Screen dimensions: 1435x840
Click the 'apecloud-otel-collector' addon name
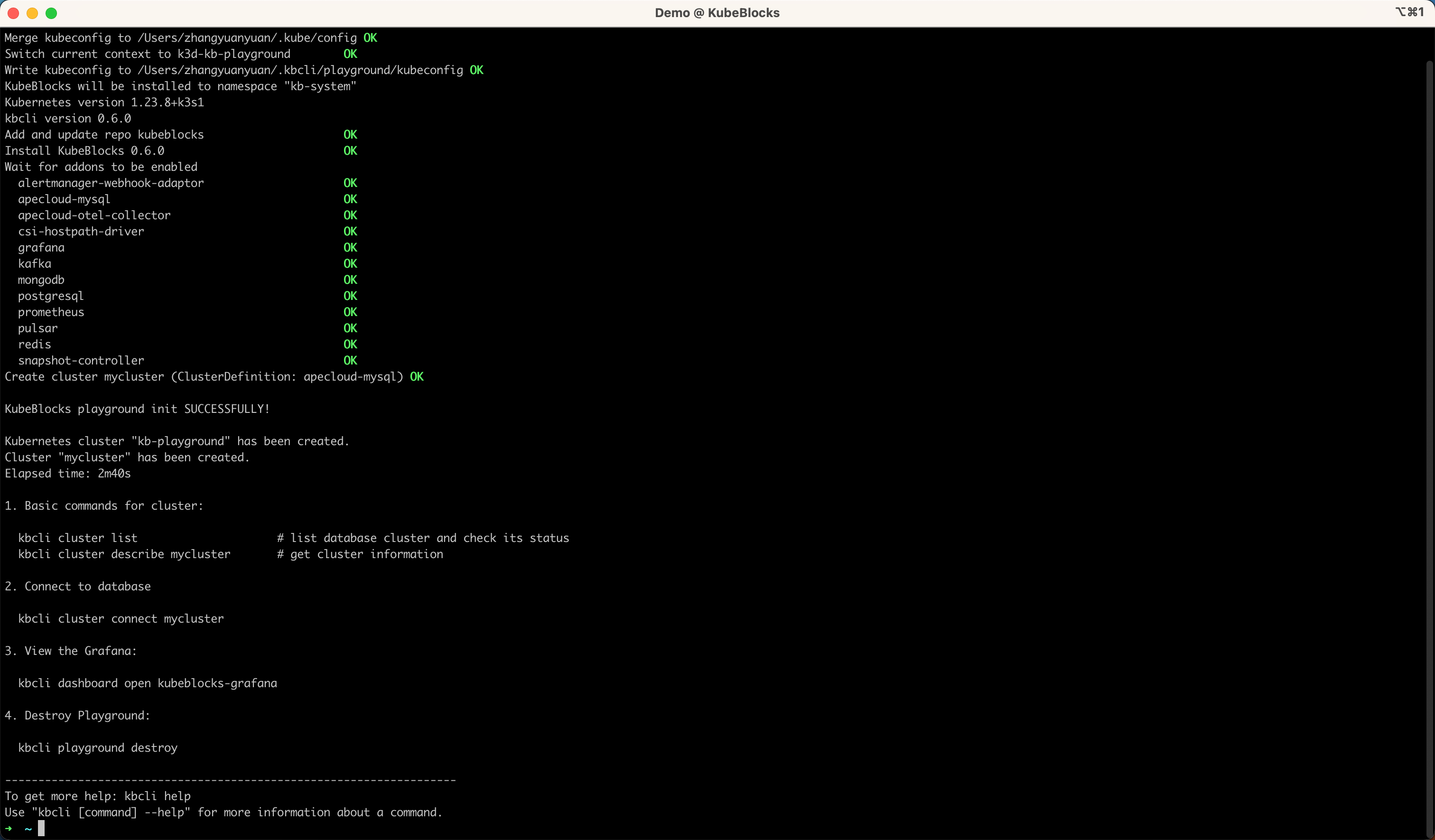click(x=94, y=215)
